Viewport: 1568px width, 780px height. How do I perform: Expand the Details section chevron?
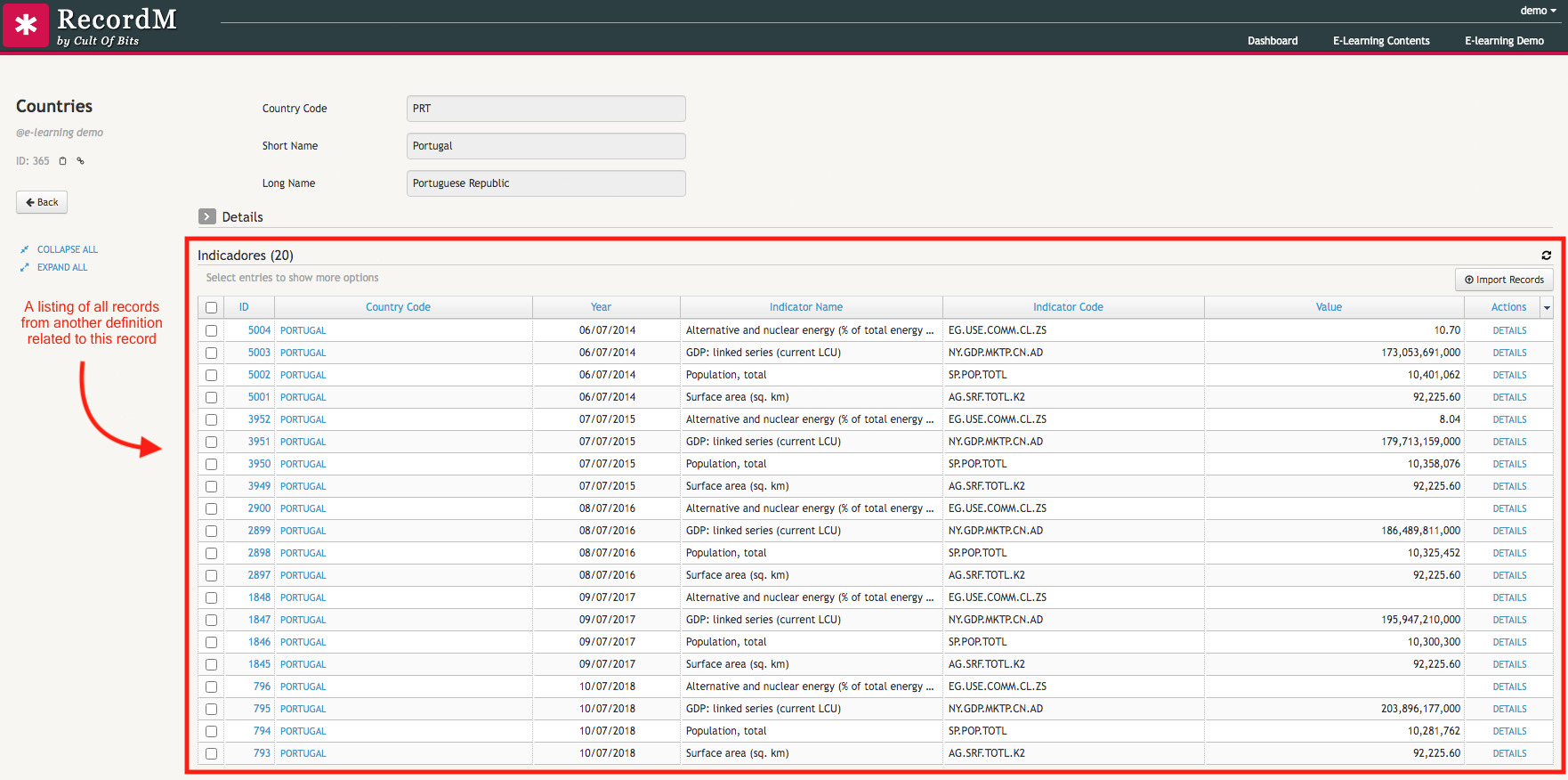[207, 216]
